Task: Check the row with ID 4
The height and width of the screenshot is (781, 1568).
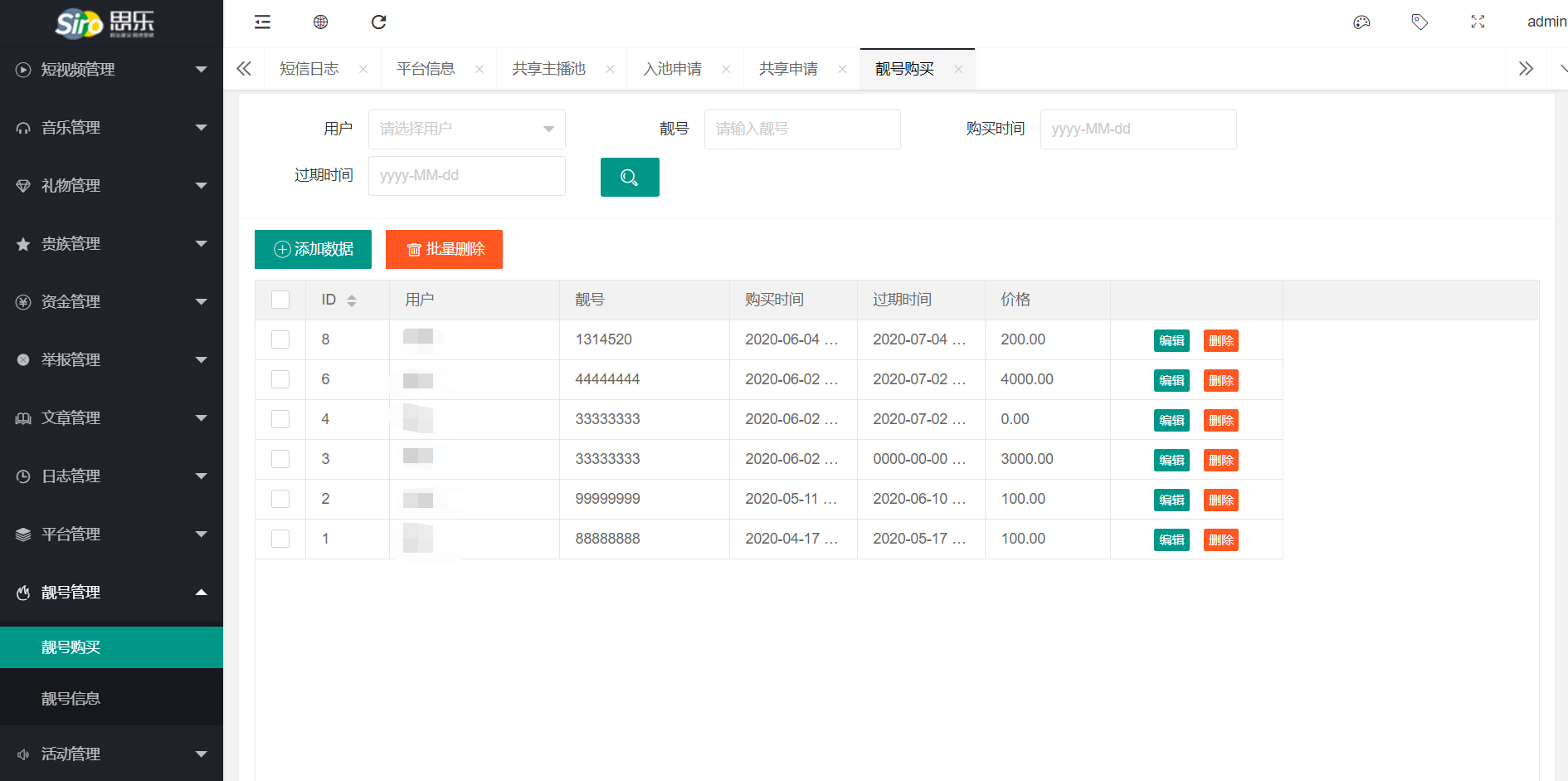Action: 280,419
